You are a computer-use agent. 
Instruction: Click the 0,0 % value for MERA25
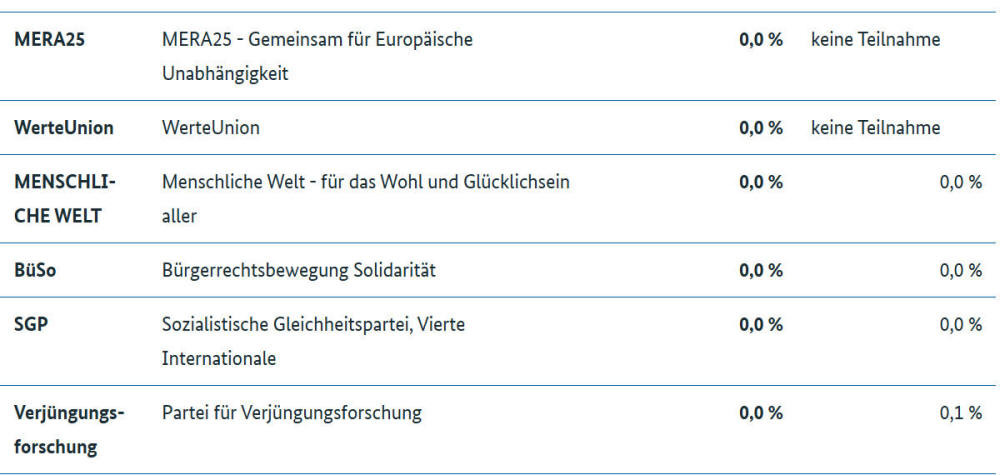point(761,40)
